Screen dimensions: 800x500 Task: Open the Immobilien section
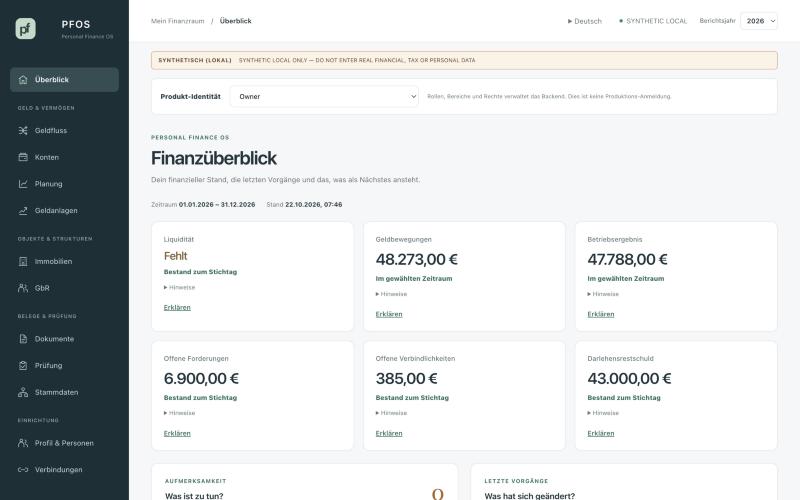pos(64,261)
